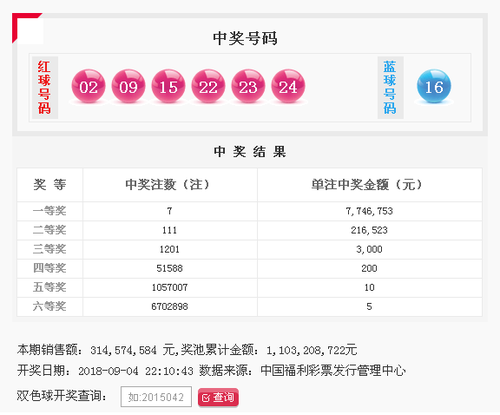Click sixth prize amount 5

(x=369, y=306)
